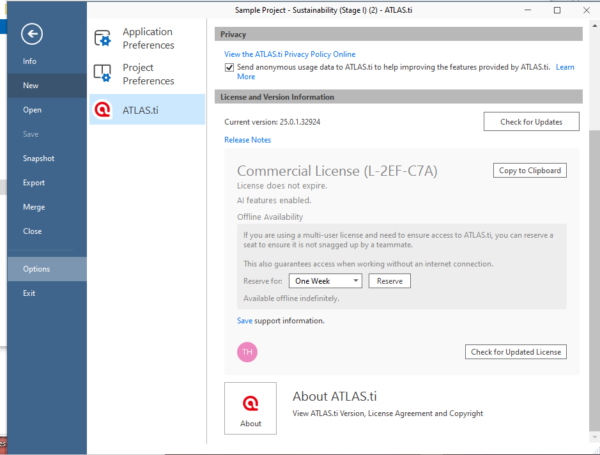Select the Project Preferences icon

click(103, 73)
